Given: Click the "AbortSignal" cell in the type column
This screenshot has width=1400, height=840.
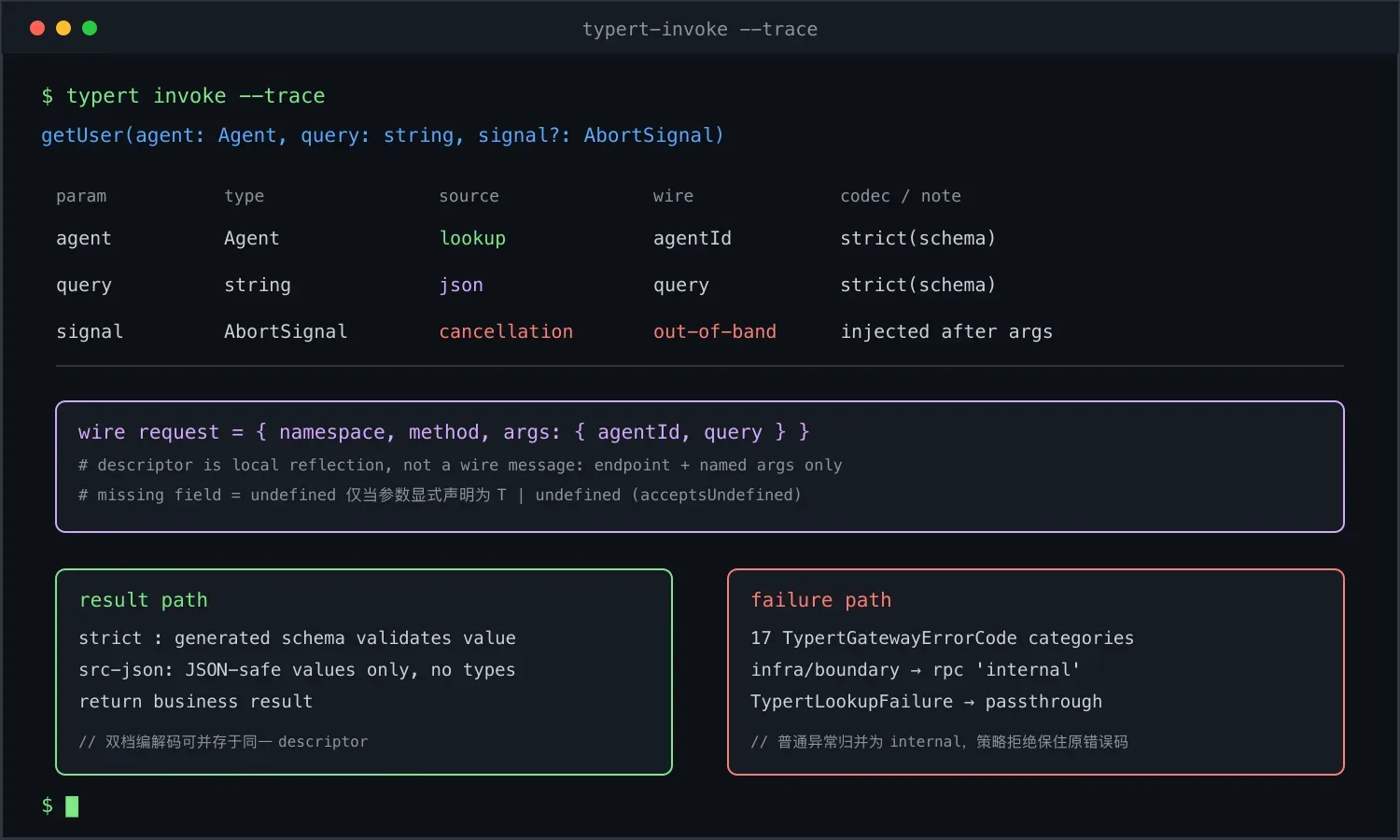Looking at the screenshot, I should [286, 332].
